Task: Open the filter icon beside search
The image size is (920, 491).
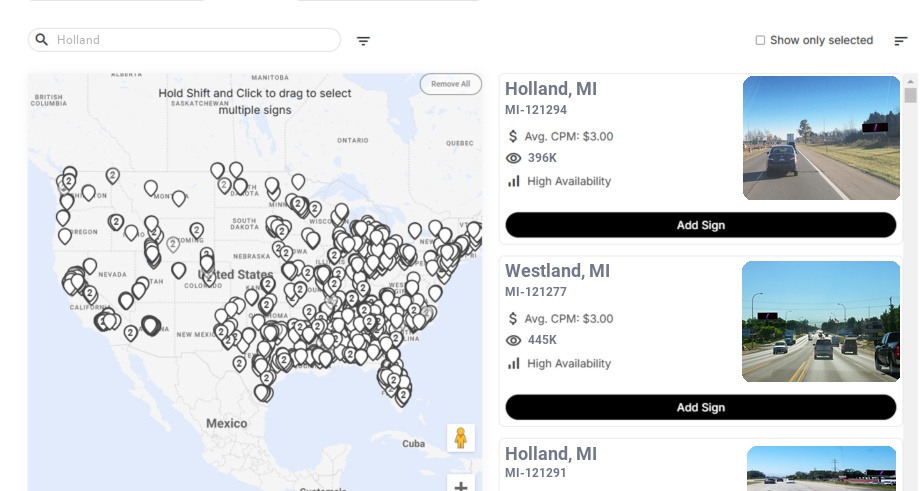Action: (364, 41)
